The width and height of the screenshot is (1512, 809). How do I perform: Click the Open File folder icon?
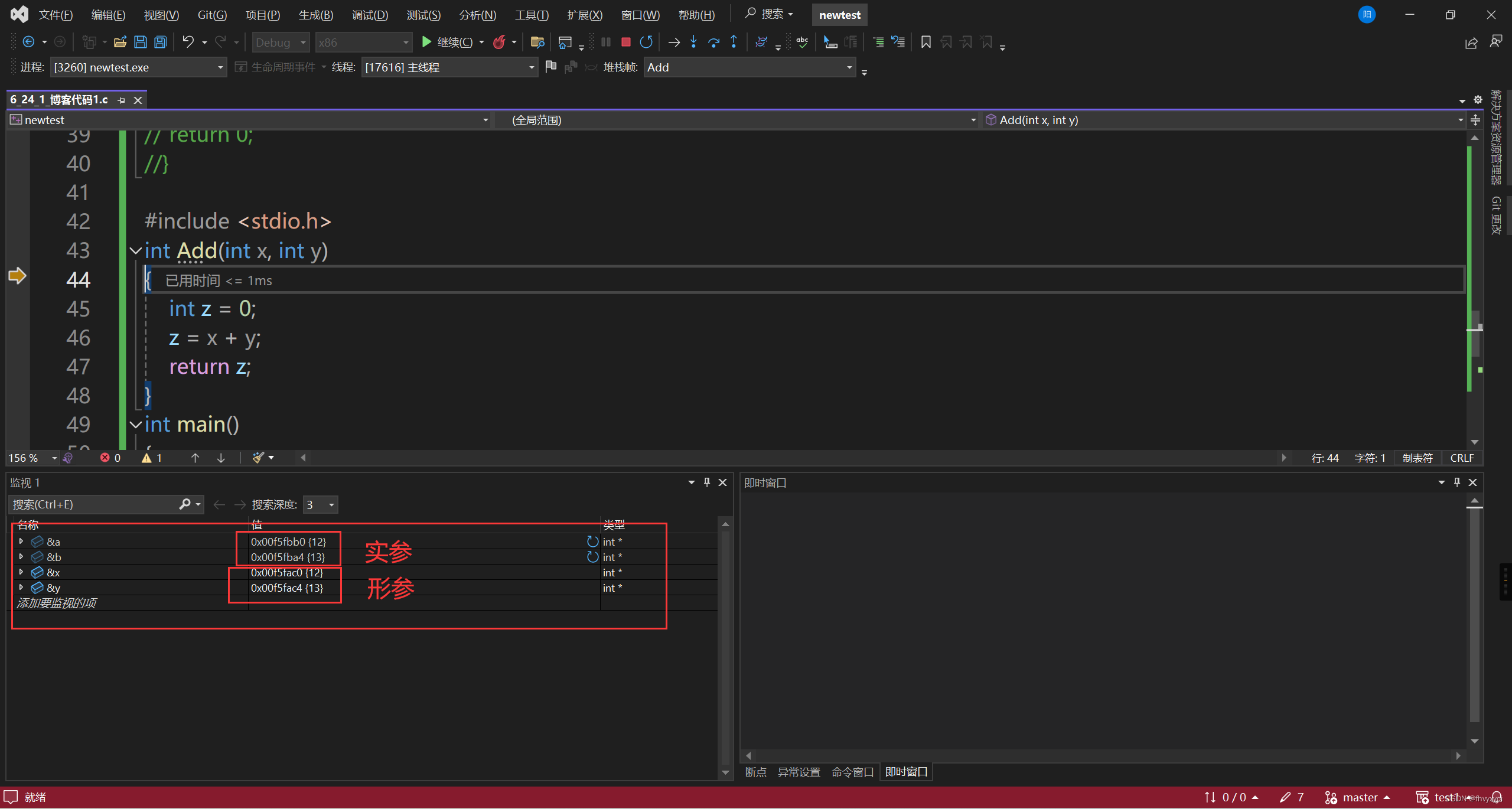point(120,42)
